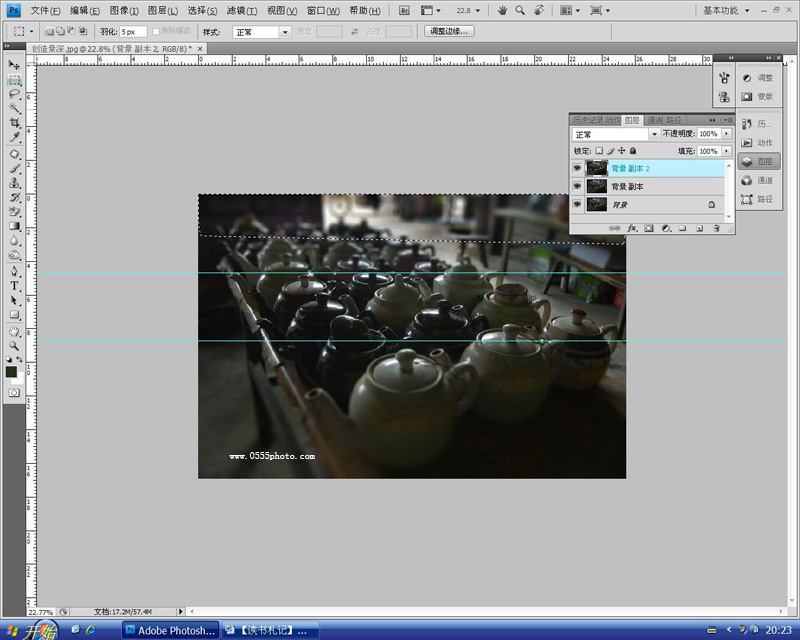Toggle visibility of the 背景 副本 layer
800x640 pixels.
pyautogui.click(x=577, y=186)
